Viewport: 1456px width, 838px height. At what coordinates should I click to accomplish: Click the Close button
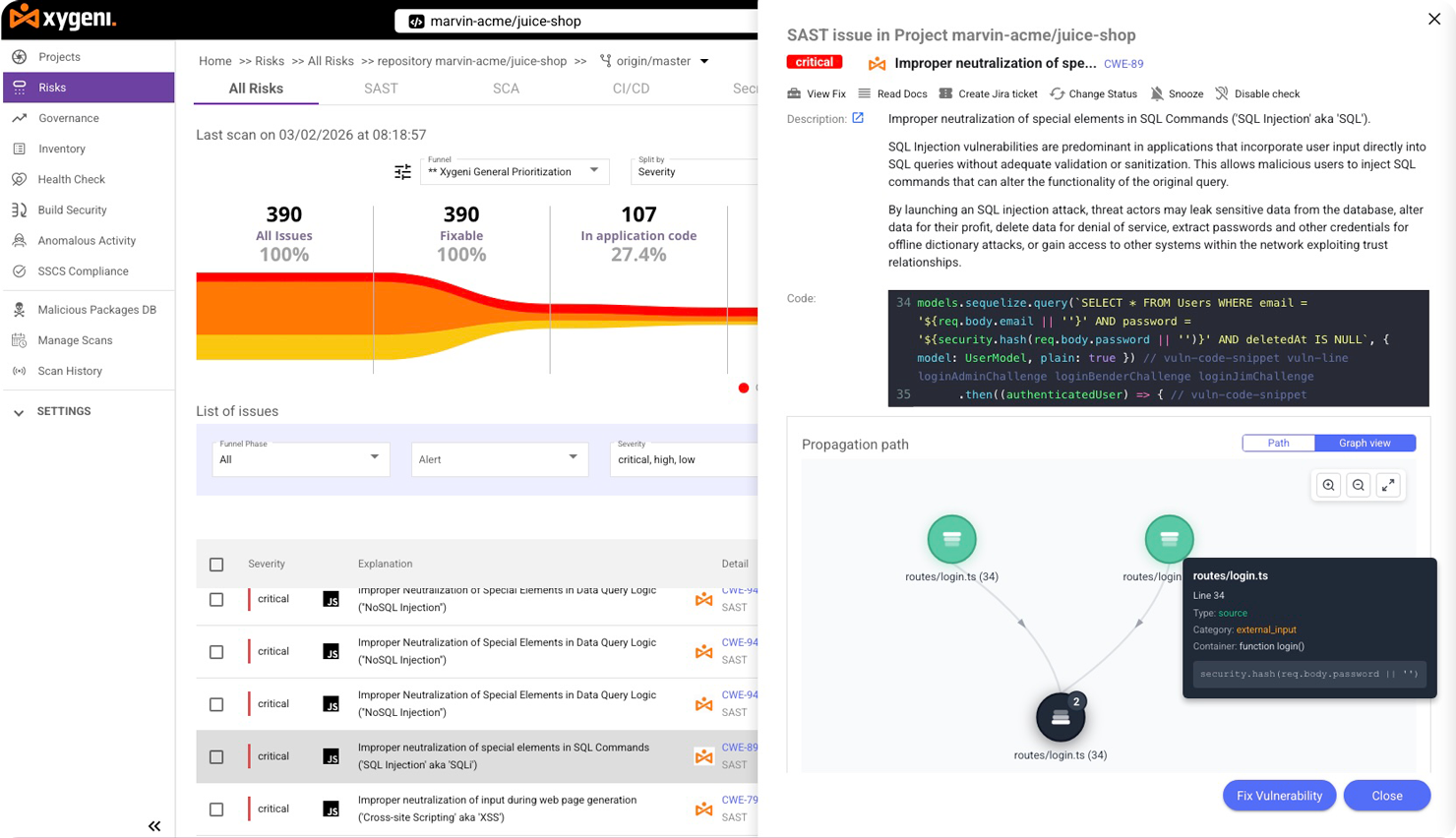pyautogui.click(x=1387, y=796)
